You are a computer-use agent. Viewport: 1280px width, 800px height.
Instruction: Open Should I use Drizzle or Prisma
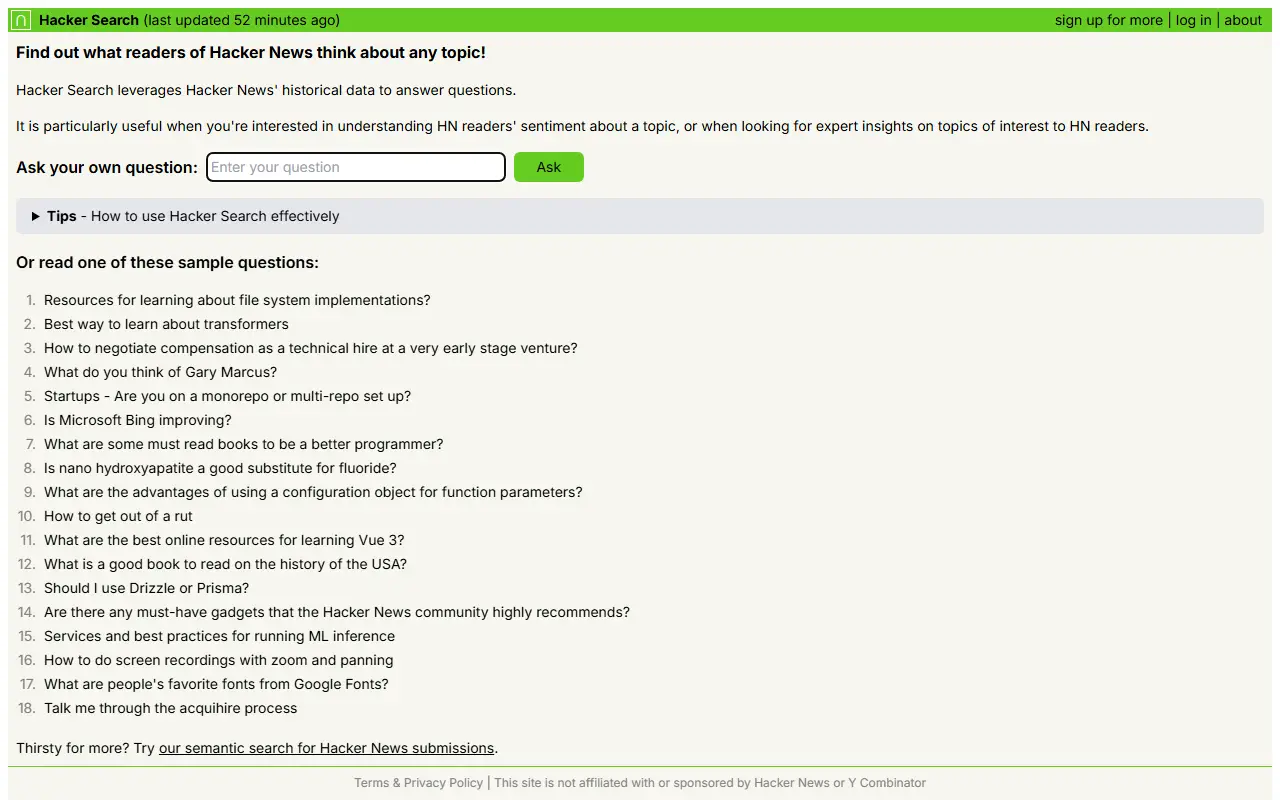146,588
